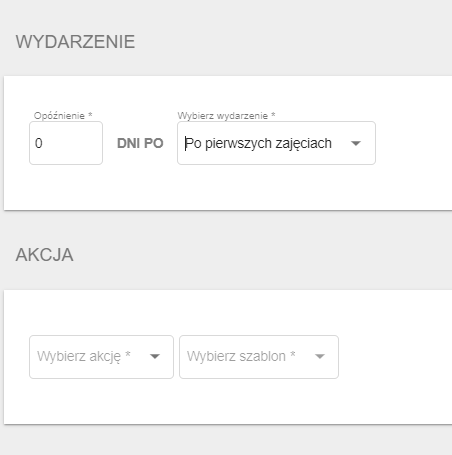Click the arrow next to Po pierwszych zajęciach
452x455 pixels.
(356, 143)
